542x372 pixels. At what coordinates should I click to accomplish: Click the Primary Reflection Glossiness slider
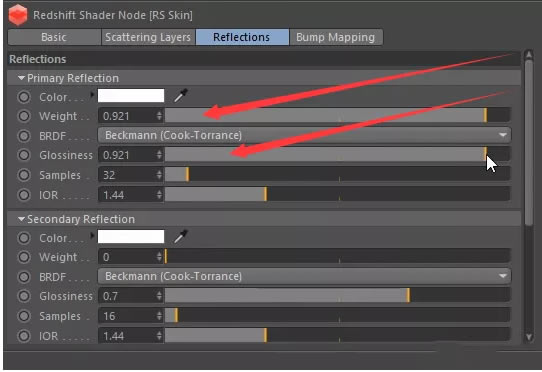point(338,154)
